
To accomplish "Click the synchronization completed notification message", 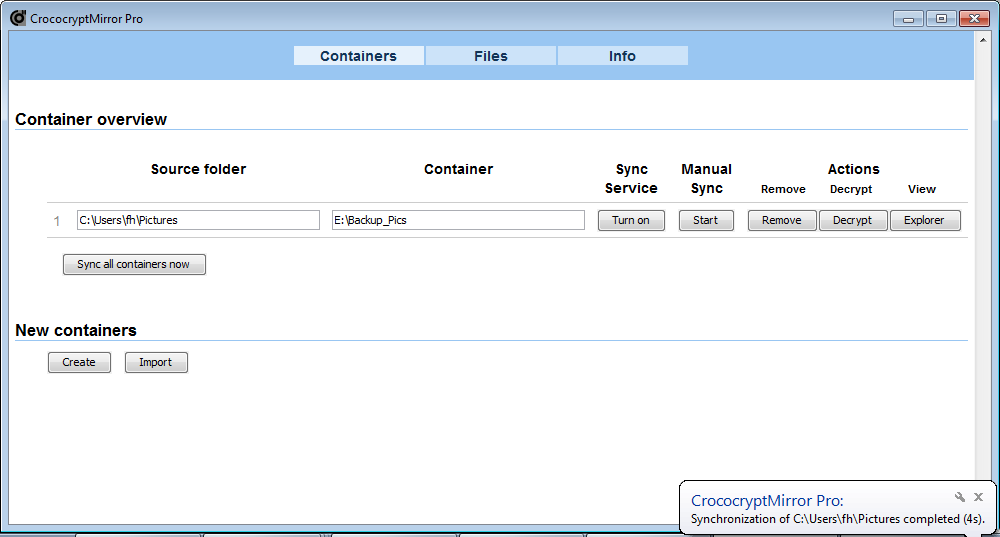I will pyautogui.click(x=837, y=519).
